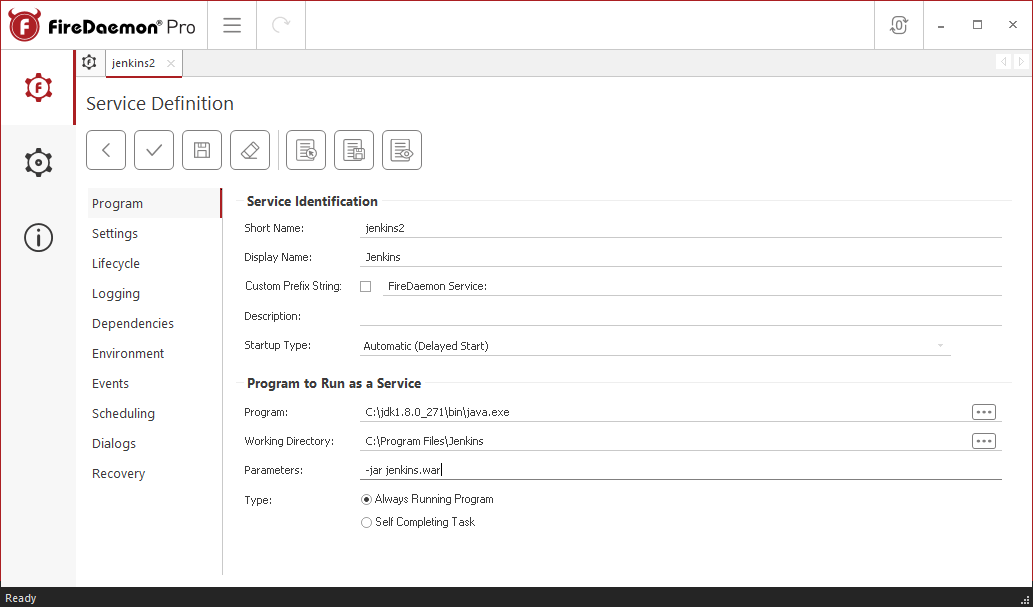
Task: Click the custom prefix FireDaemon Service field
Action: pos(692,286)
